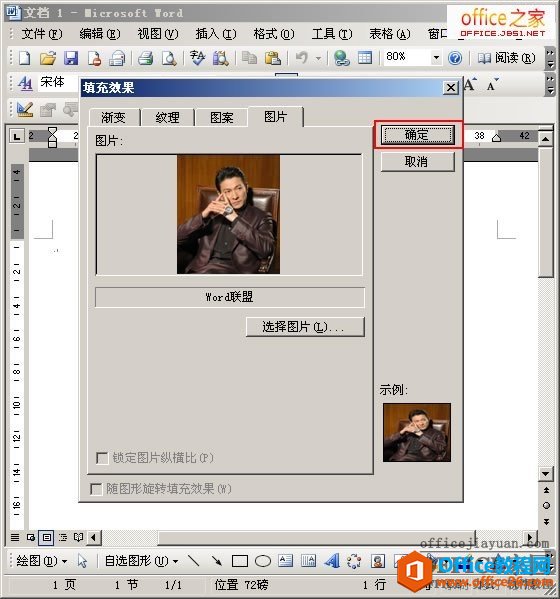This screenshot has width=560, height=599.
Task: Click the New blank document icon
Action: [24, 58]
